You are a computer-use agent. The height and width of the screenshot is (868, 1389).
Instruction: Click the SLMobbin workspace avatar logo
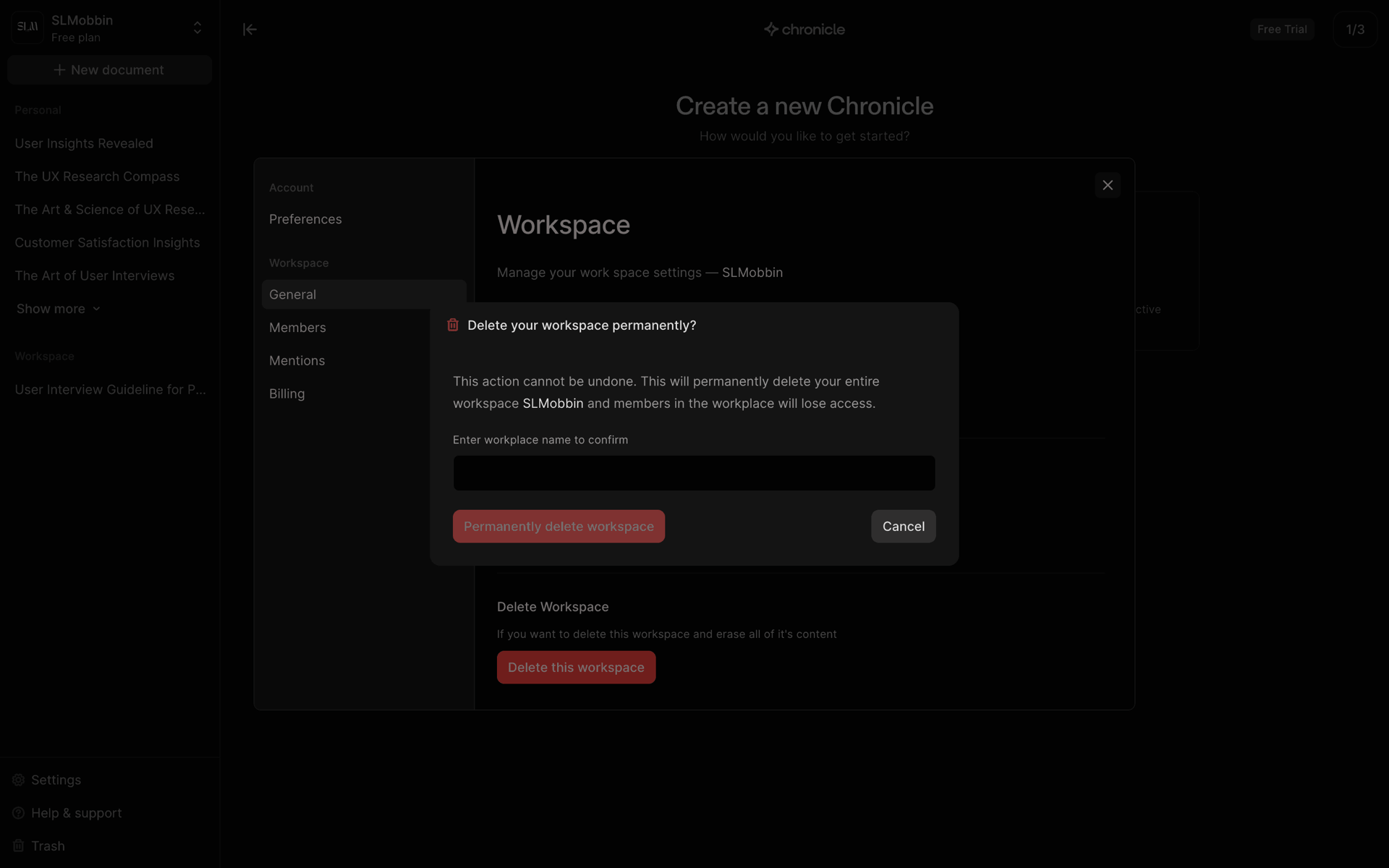[27, 27]
